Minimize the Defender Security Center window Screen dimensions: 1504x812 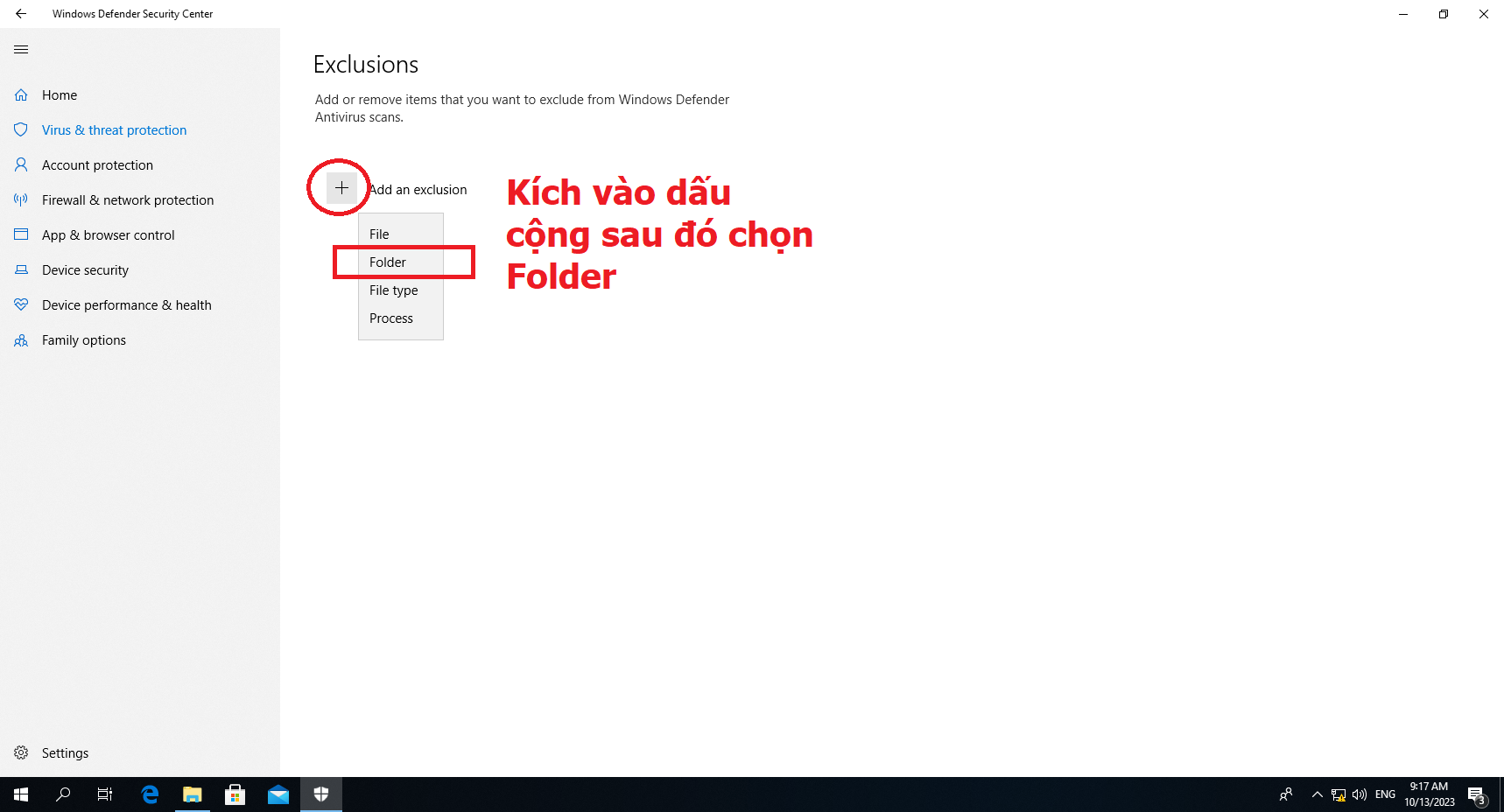coord(1403,14)
